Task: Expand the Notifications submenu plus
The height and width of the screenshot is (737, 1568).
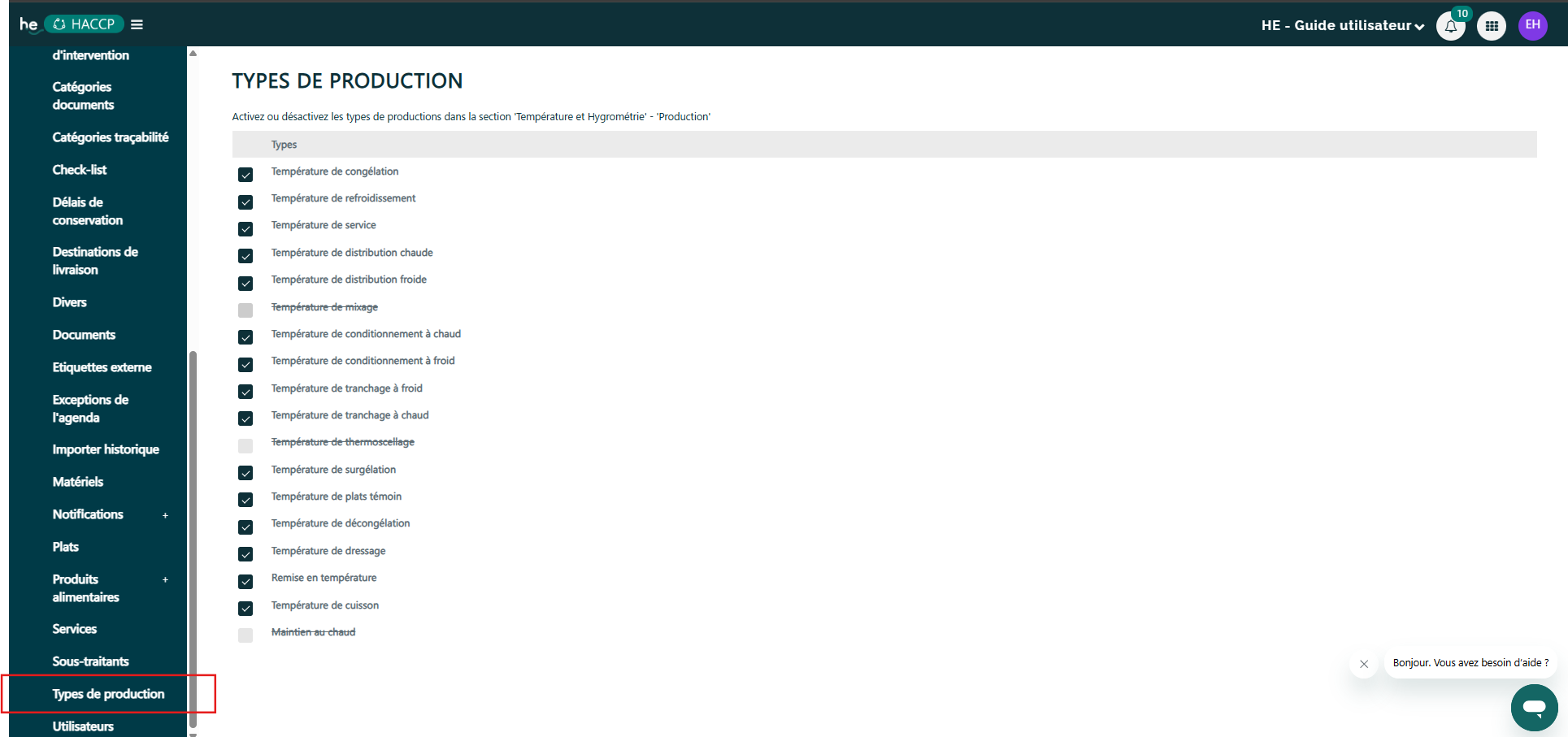Action: [165, 515]
